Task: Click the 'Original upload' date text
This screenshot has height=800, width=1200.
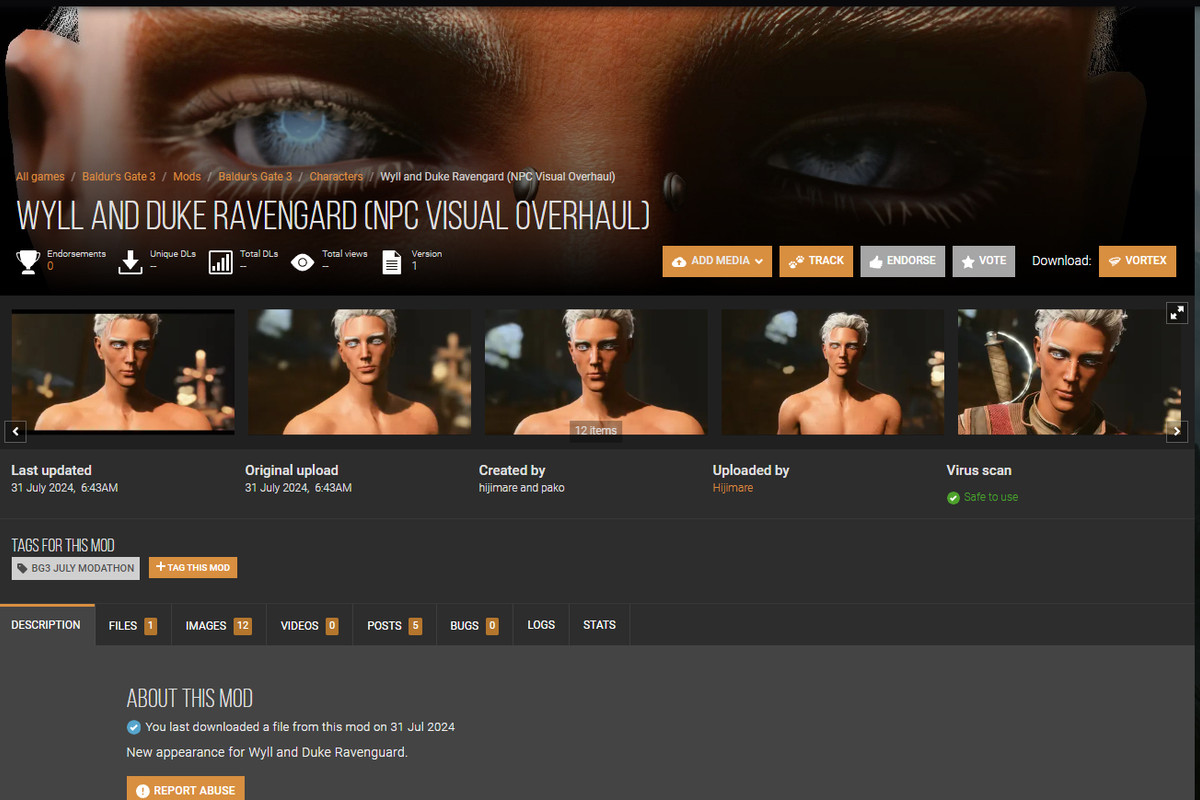Action: (298, 488)
